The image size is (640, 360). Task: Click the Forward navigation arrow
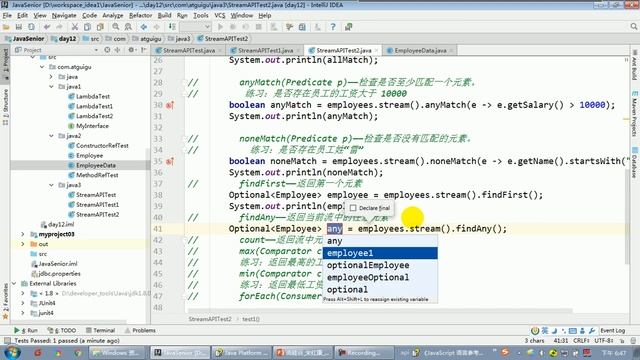tap(156, 27)
